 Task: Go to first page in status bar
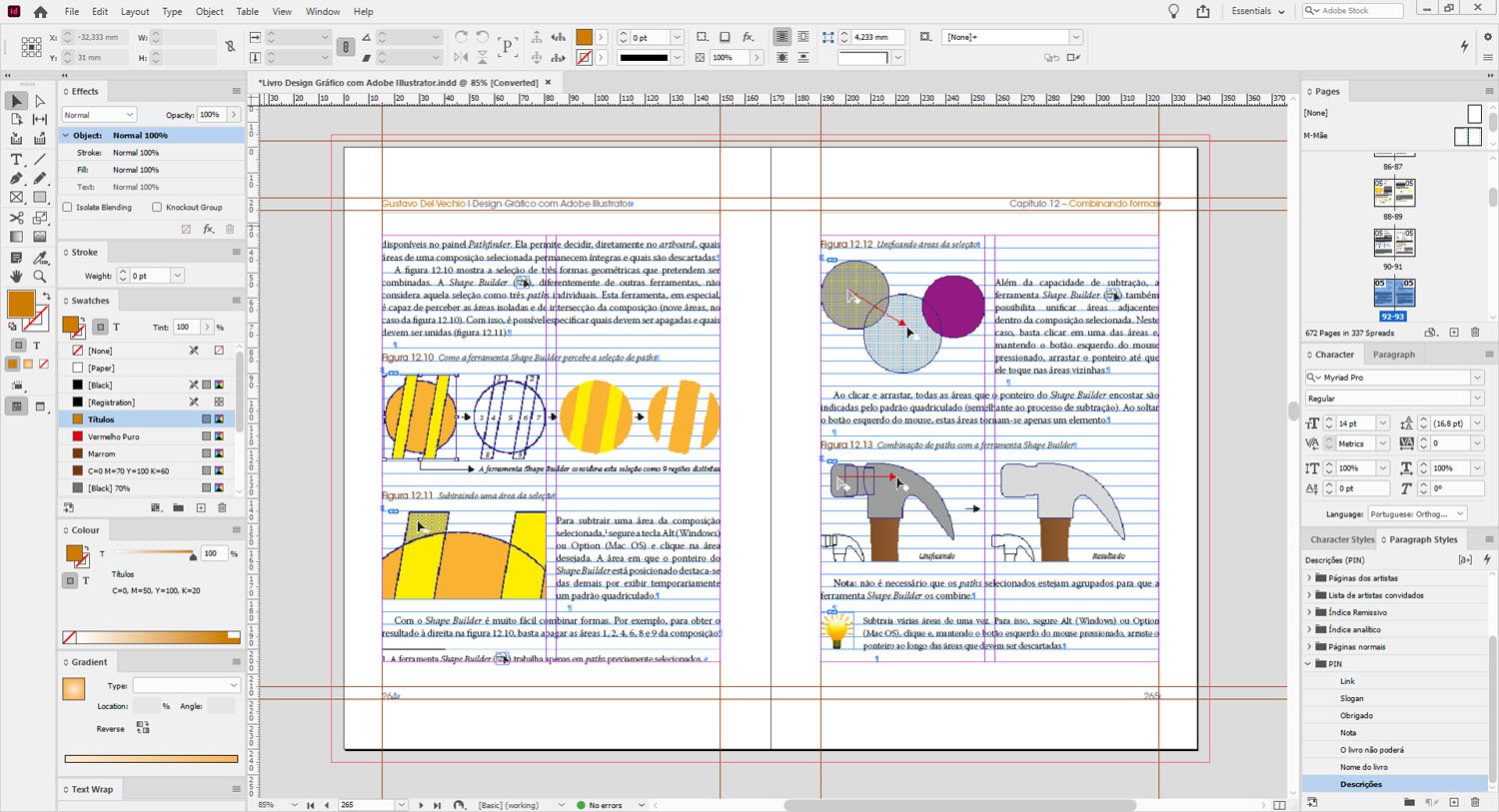click(310, 805)
